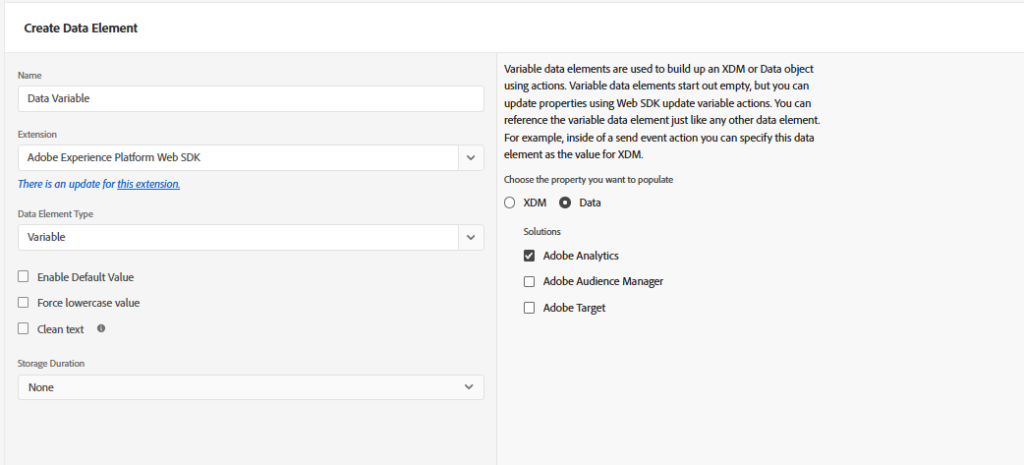Check Adobe Audience Manager solution
This screenshot has height=465, width=1024.
(529, 281)
